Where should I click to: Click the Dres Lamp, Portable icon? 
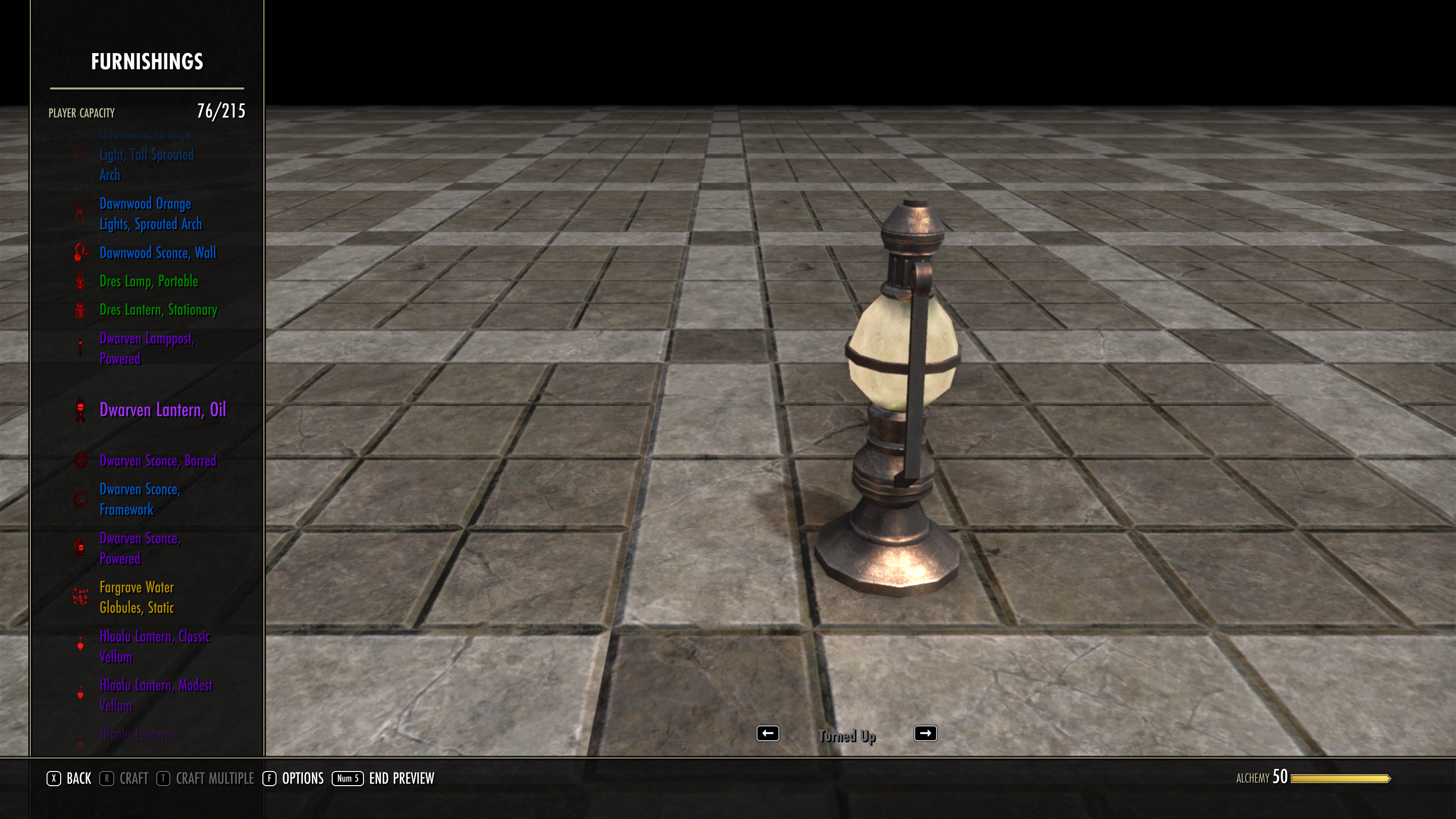(80, 281)
